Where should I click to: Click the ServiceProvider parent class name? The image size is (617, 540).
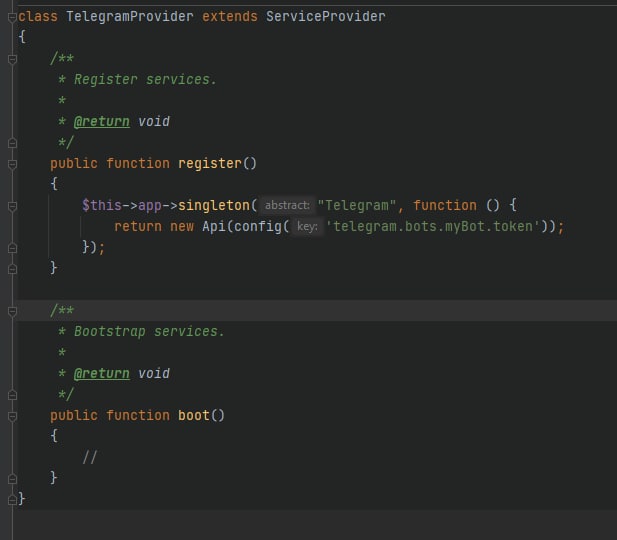[326, 17]
